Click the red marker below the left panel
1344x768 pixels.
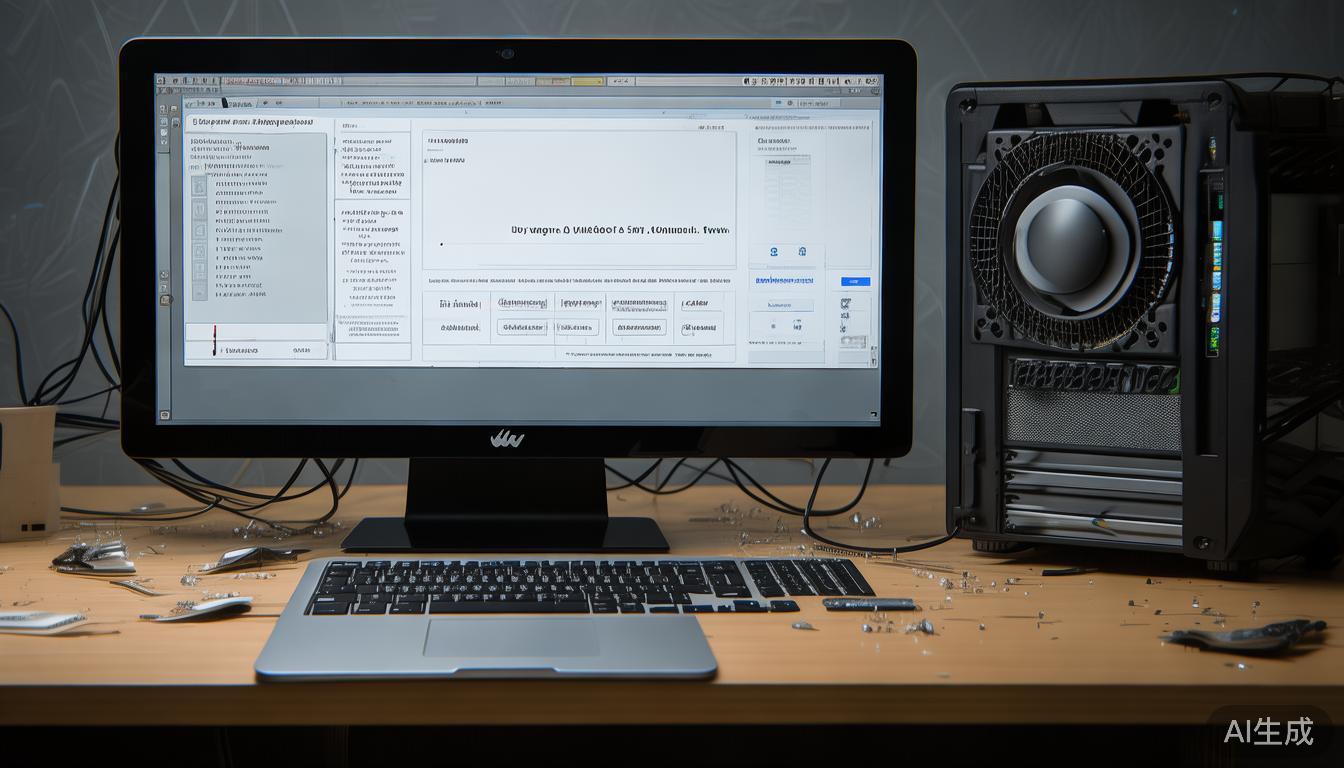point(214,340)
